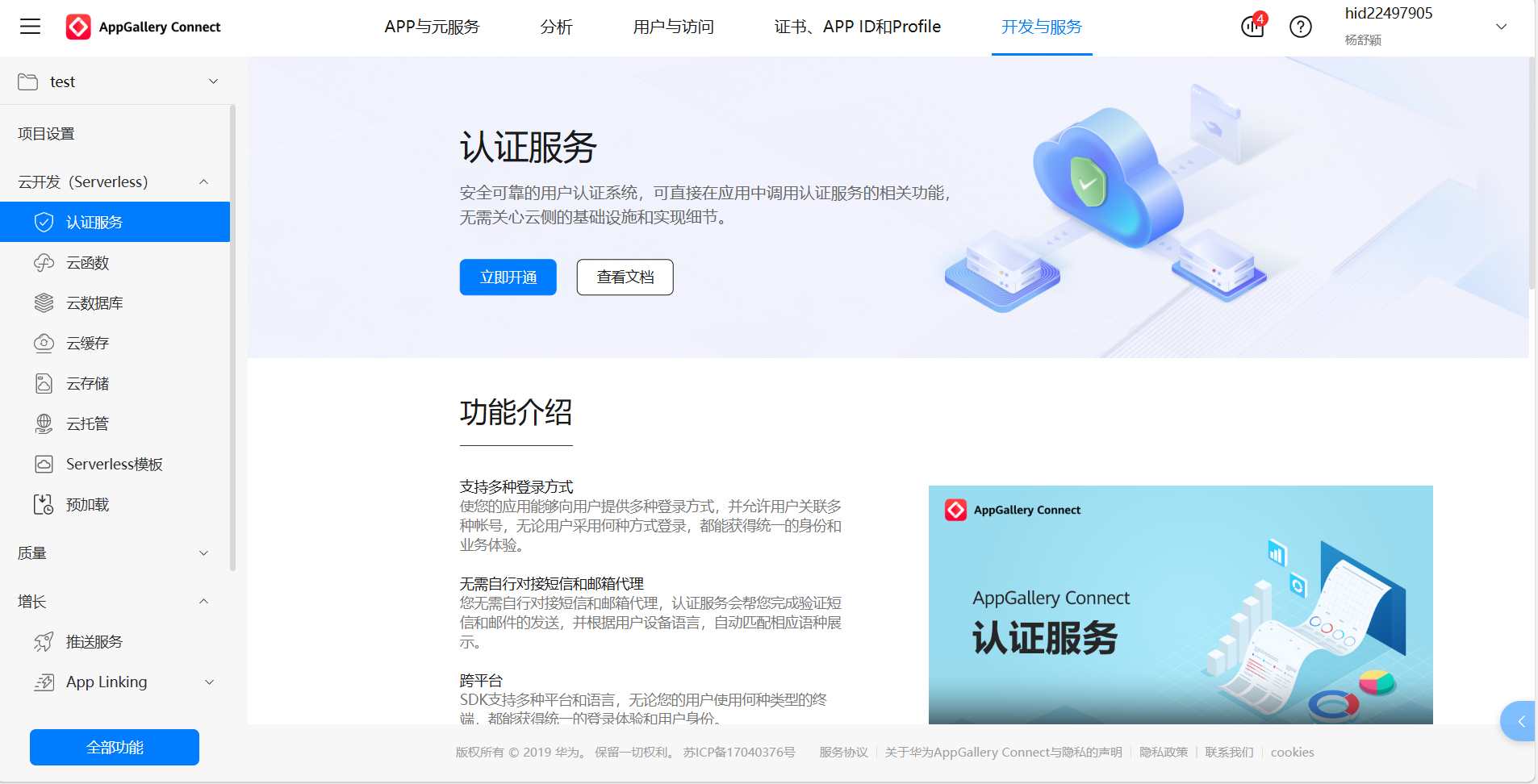This screenshot has height=784, width=1538.
Task: Click the 认证服务 shield icon in sidebar
Action: [x=44, y=222]
